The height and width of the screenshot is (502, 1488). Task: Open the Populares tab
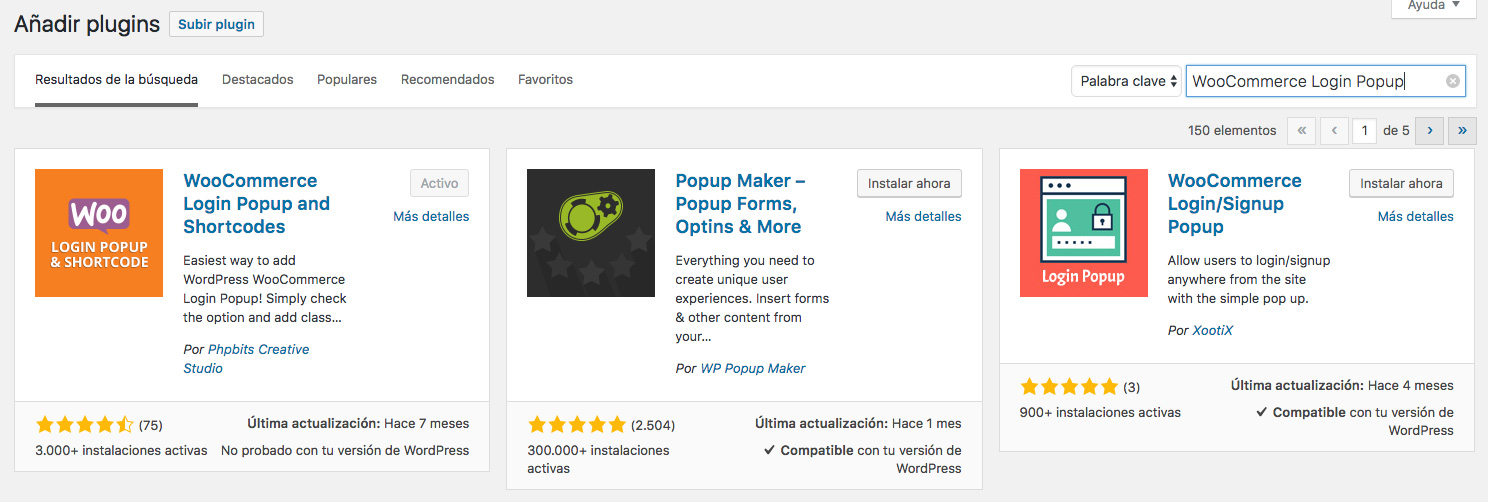[347, 79]
